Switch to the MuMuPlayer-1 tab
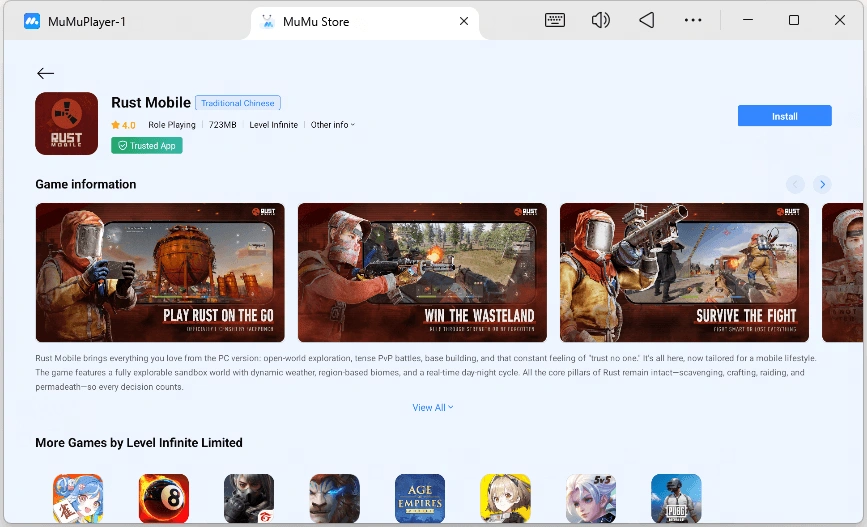Image resolution: width=867 pixels, height=527 pixels. (86, 22)
